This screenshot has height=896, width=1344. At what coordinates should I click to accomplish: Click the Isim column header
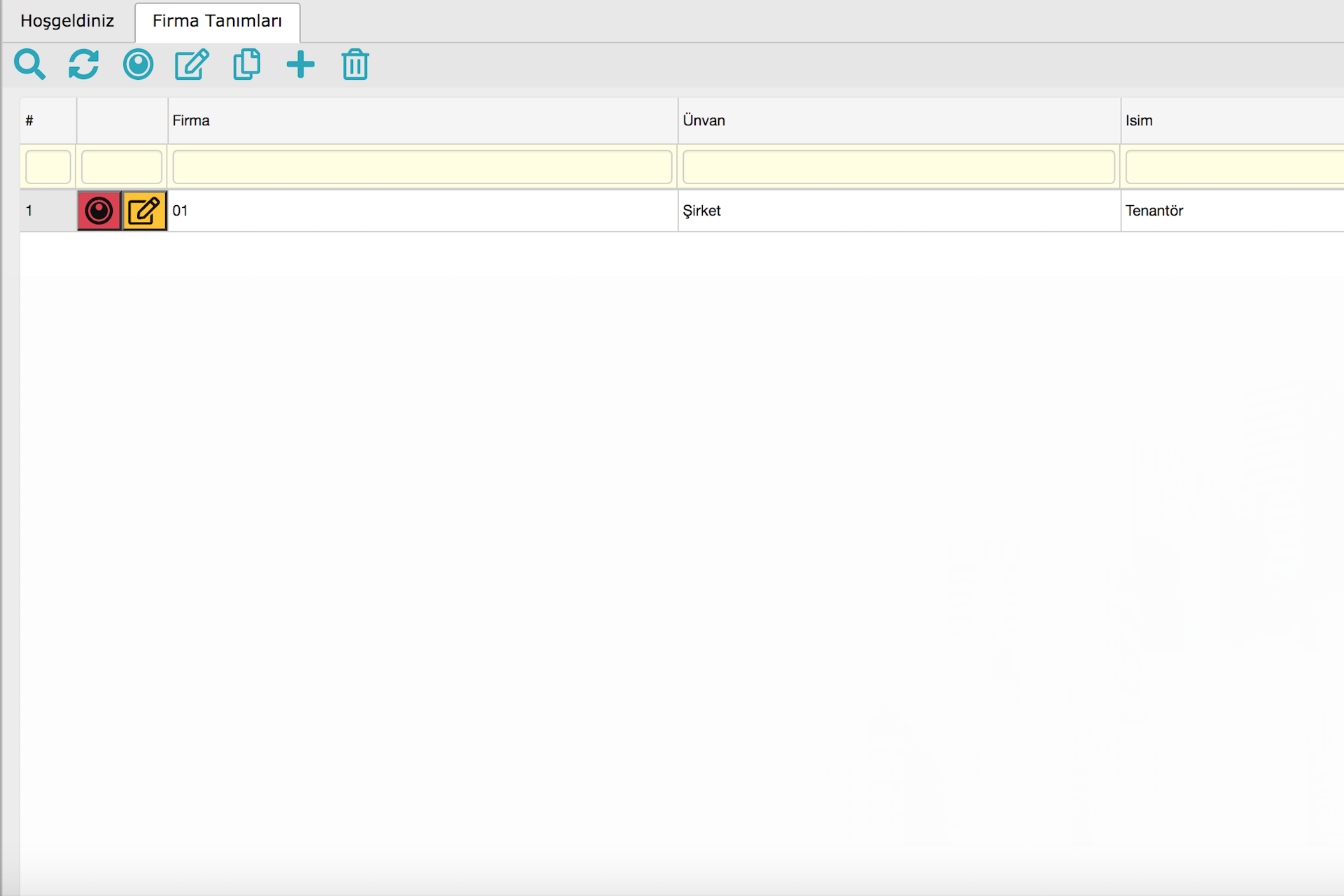1231,120
